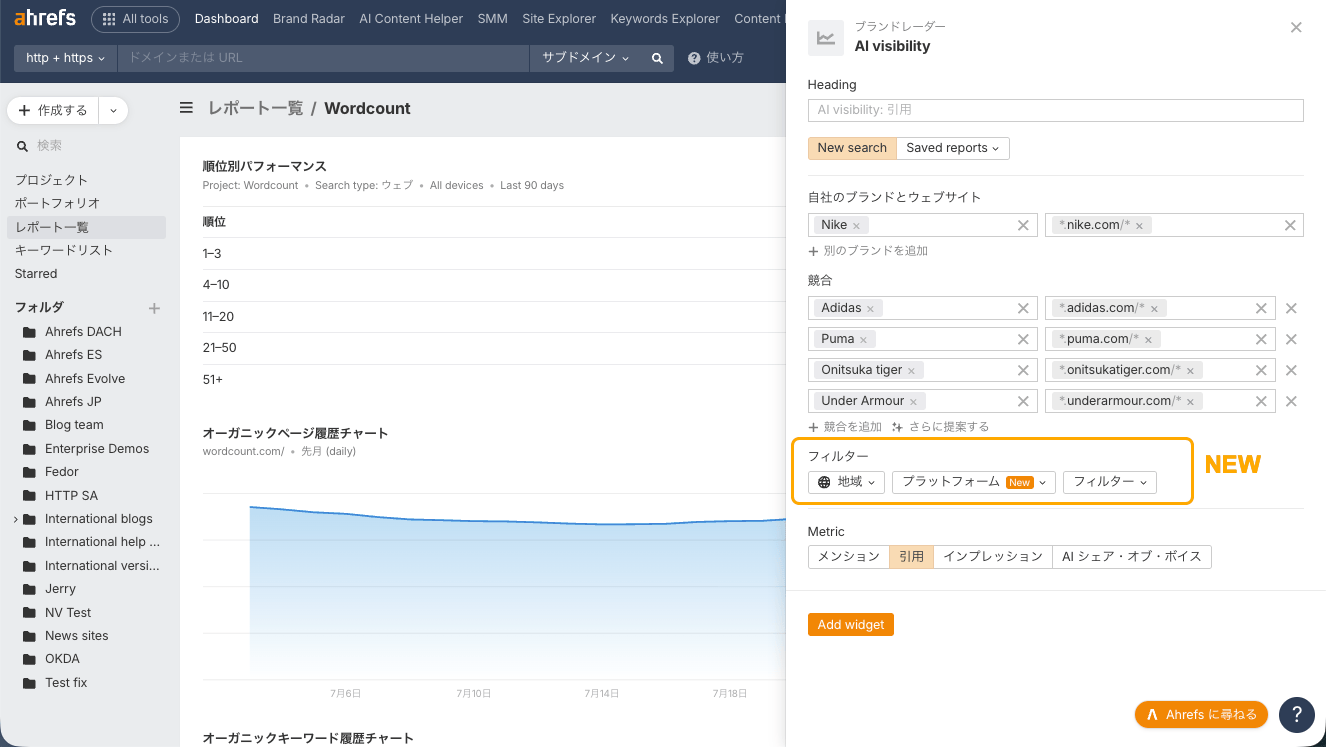This screenshot has width=1326, height=747.
Task: Click the Ahrefs logo
Action: 44,18
